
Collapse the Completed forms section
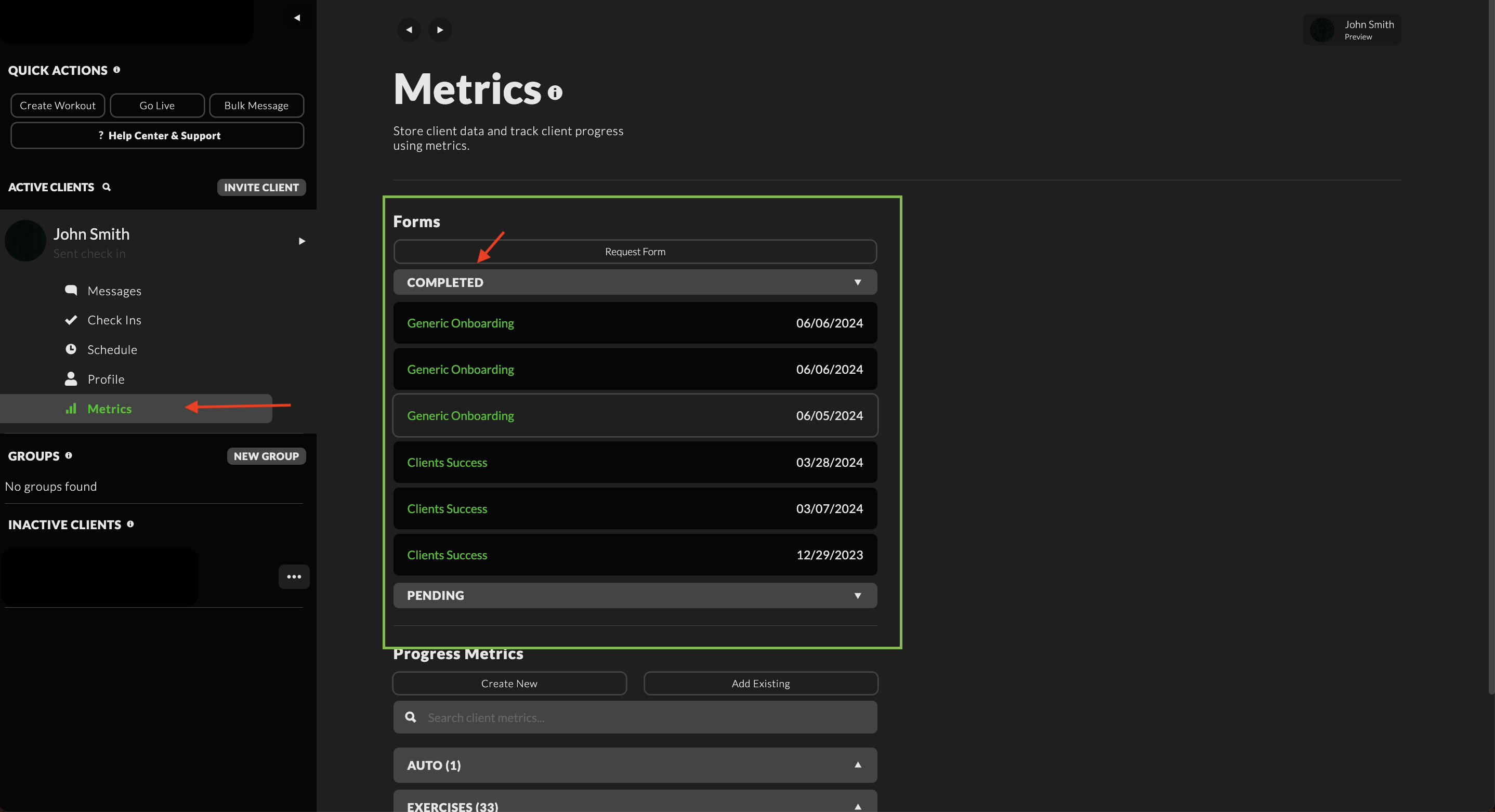(x=857, y=282)
